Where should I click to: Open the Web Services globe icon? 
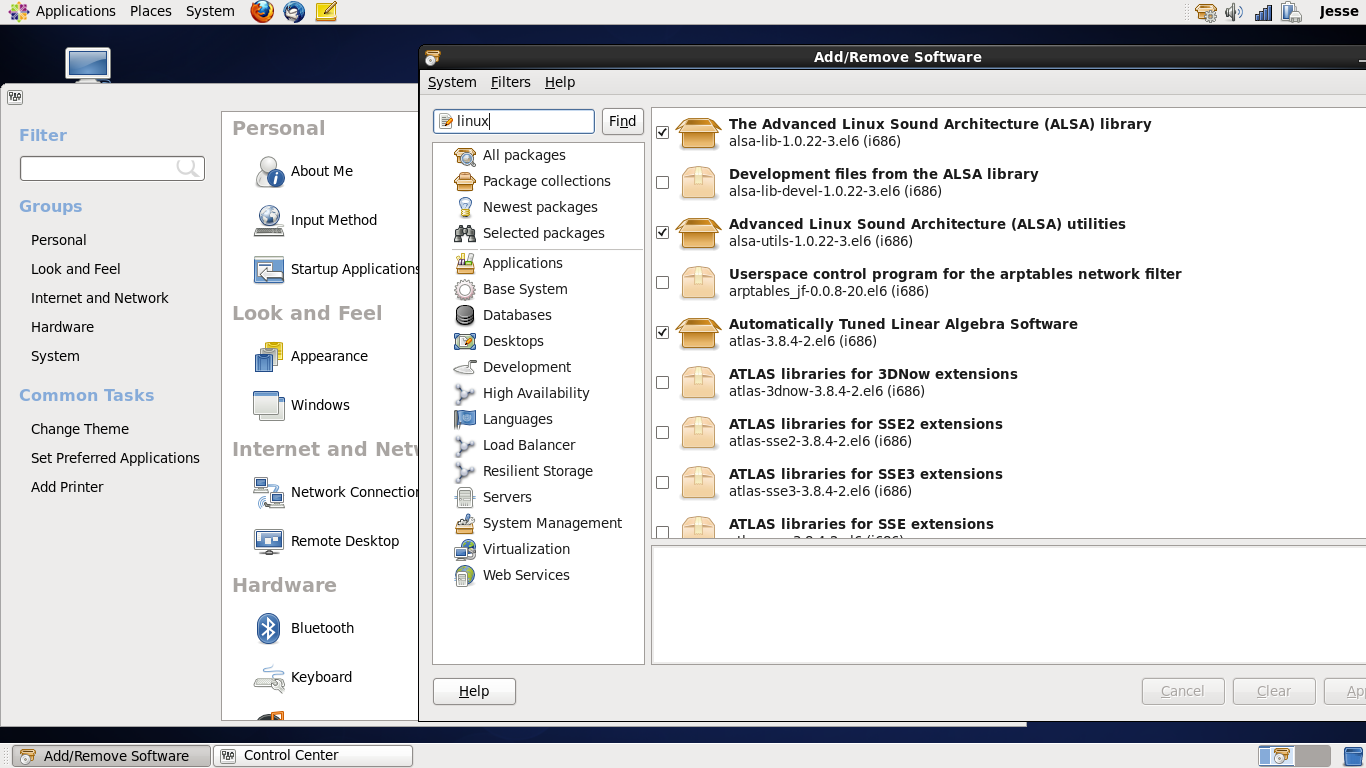tap(465, 575)
